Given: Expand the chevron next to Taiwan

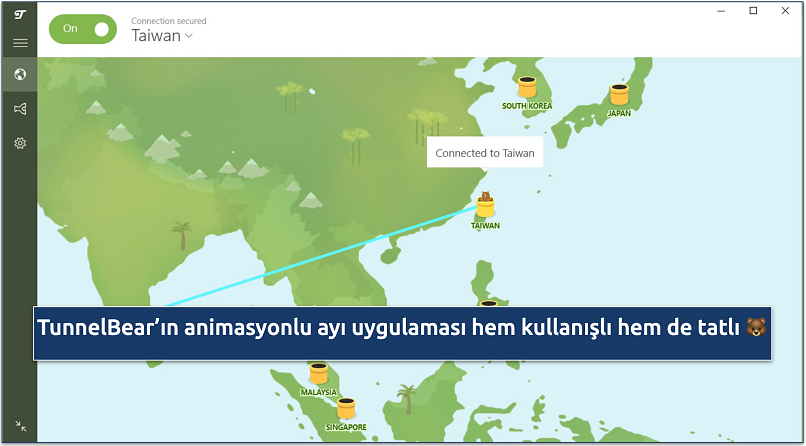Looking at the screenshot, I should (189, 36).
